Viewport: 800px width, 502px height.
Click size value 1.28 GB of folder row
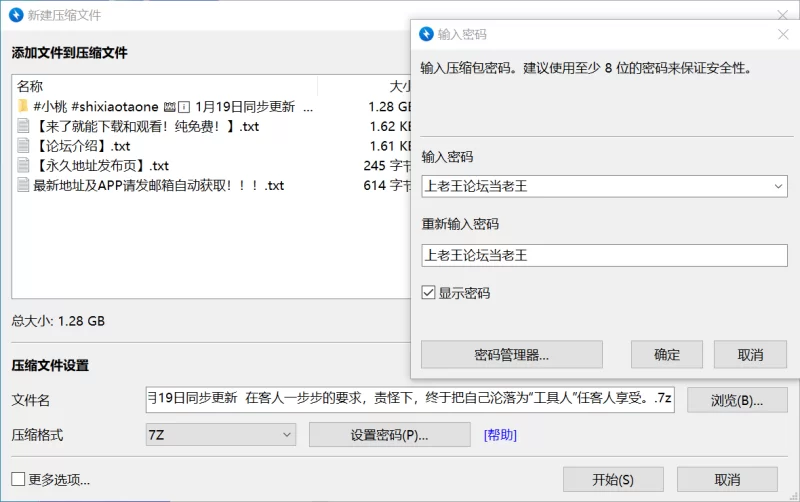pyautogui.click(x=390, y=106)
